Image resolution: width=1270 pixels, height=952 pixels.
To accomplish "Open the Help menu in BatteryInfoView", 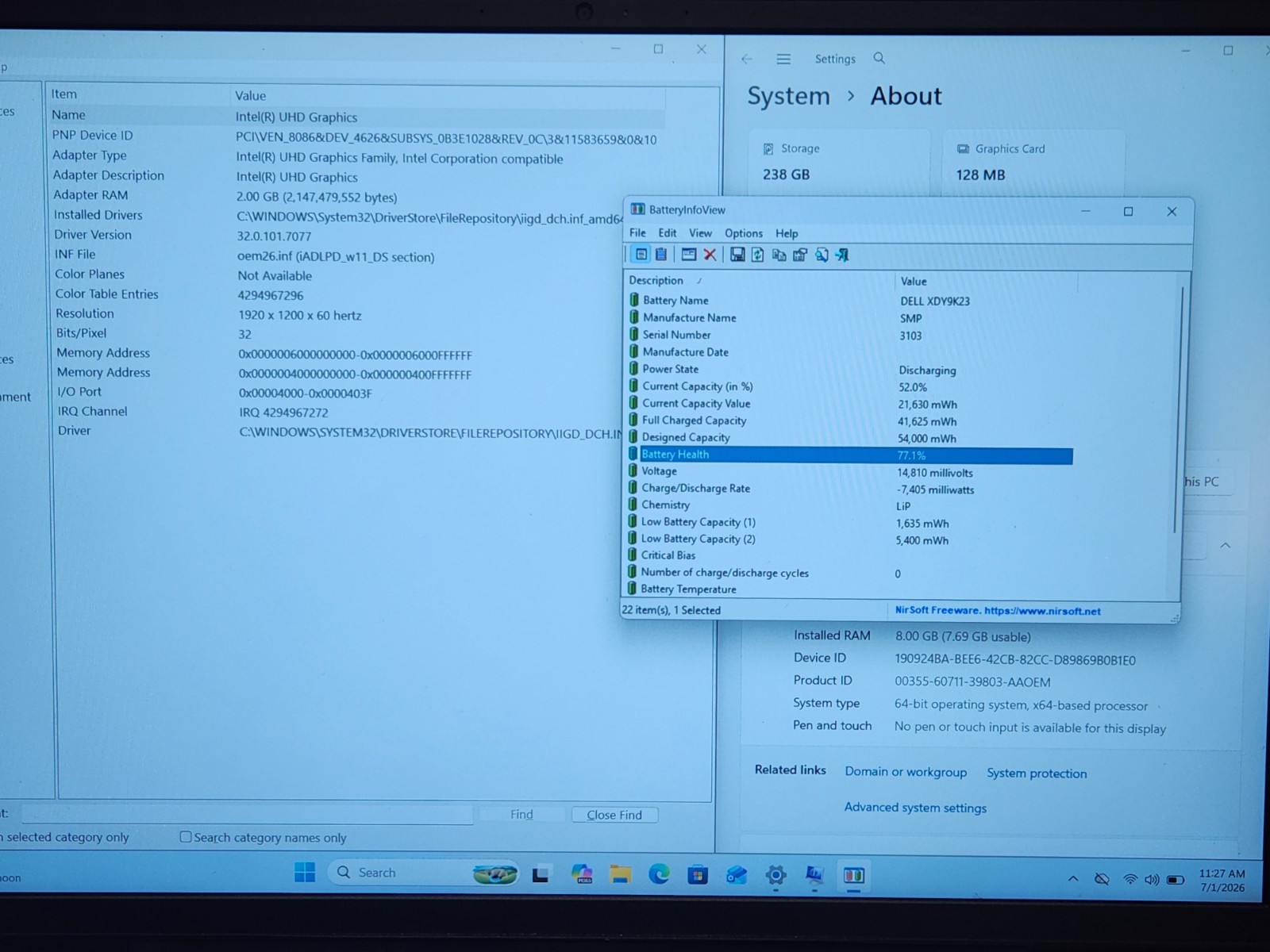I will click(787, 233).
